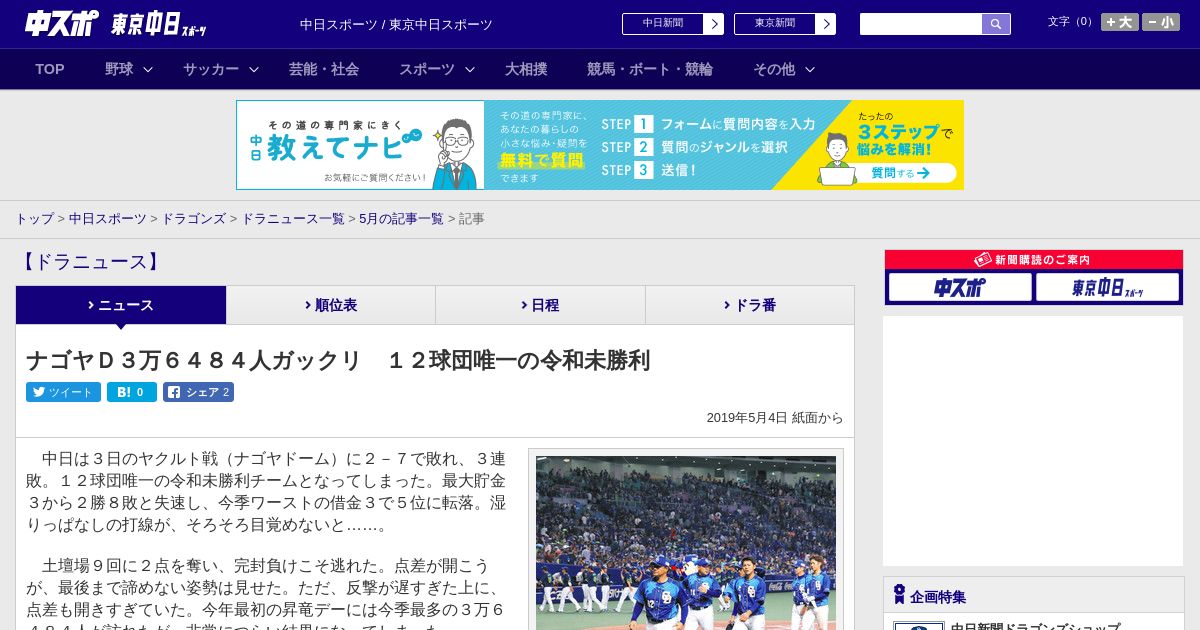Open the 中日新聞 header button

663,24
